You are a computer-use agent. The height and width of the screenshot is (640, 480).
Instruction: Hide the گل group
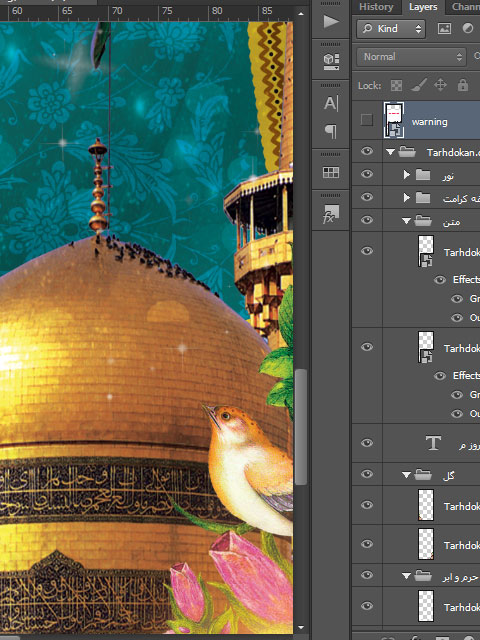(x=367, y=474)
